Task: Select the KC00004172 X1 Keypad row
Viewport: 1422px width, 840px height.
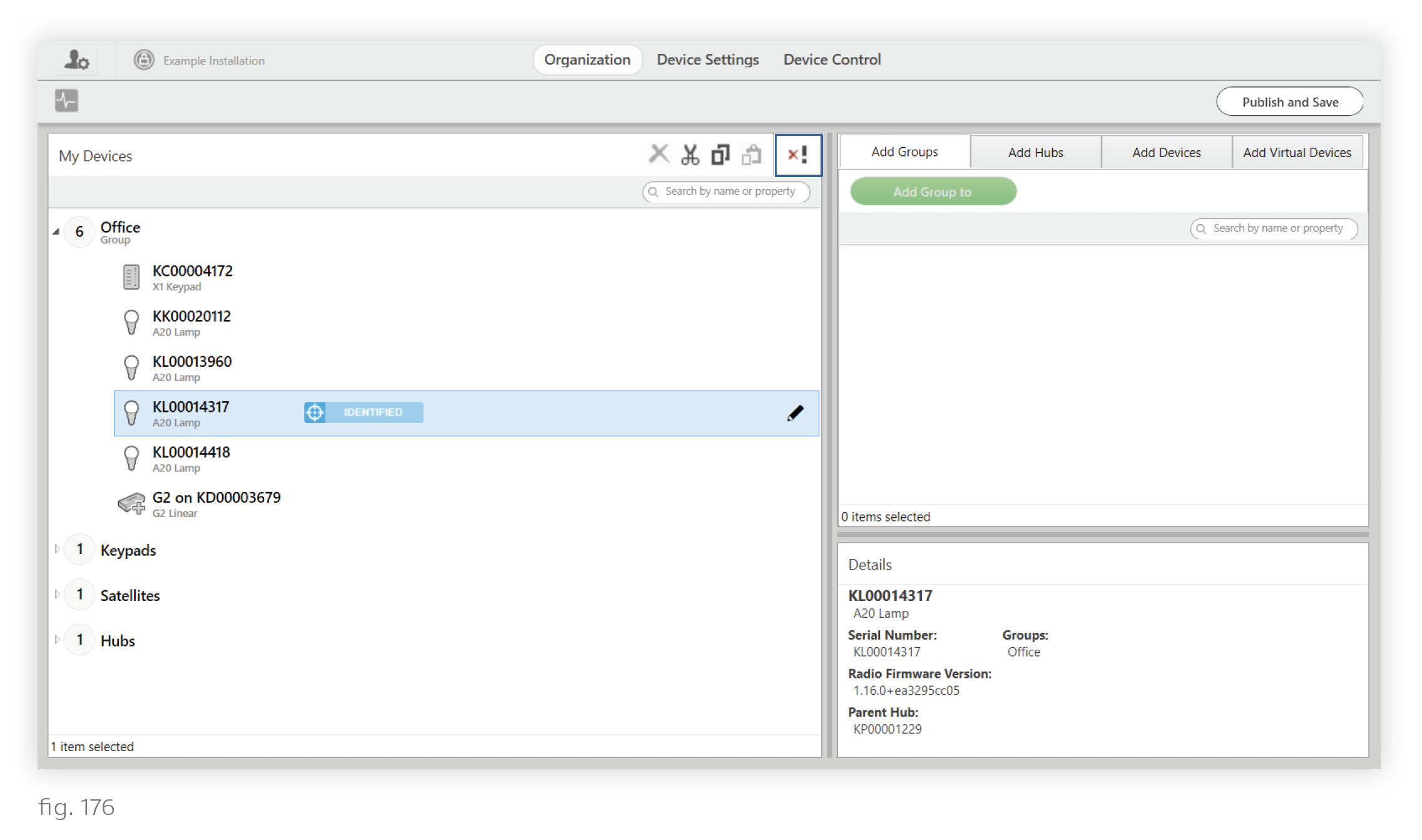Action: point(466,277)
